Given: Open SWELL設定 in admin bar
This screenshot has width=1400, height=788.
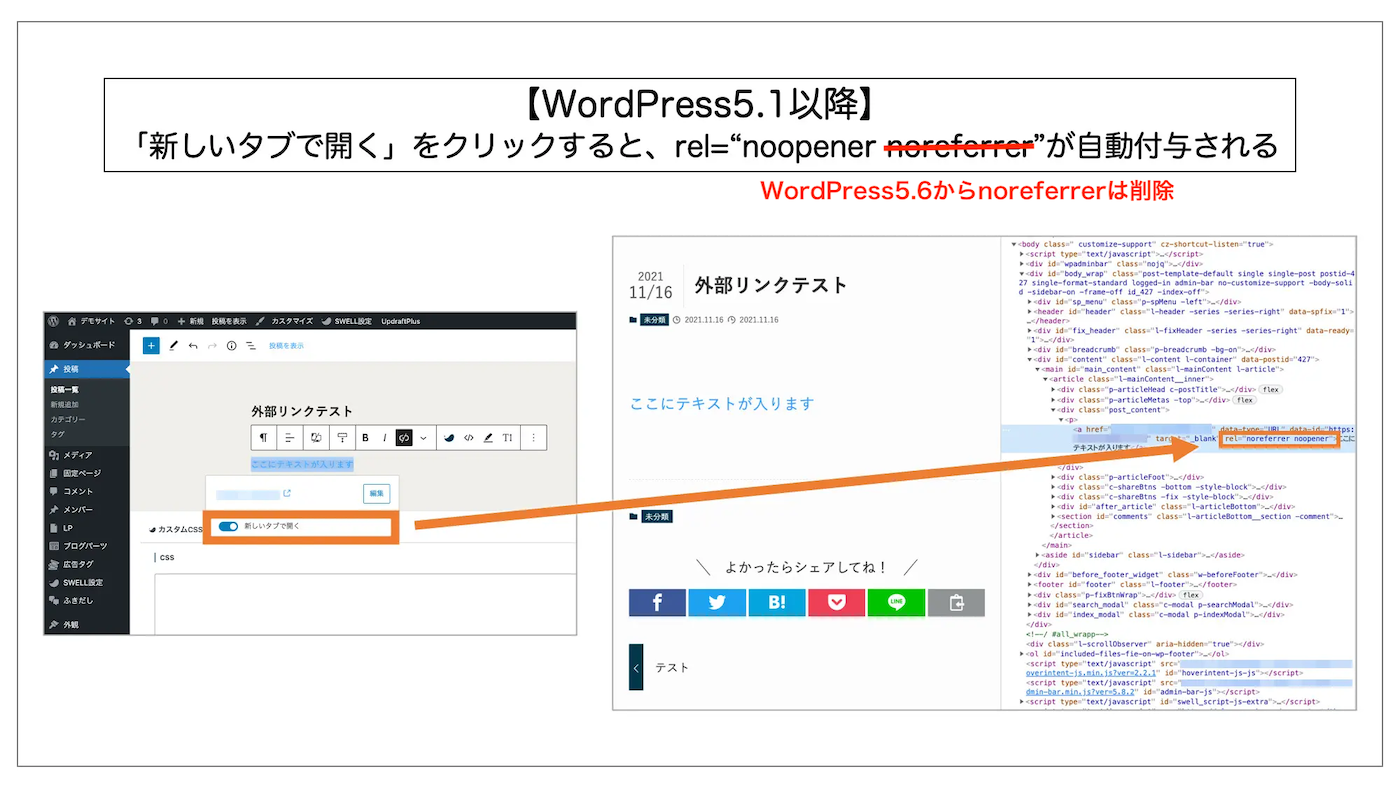Looking at the screenshot, I should [347, 321].
